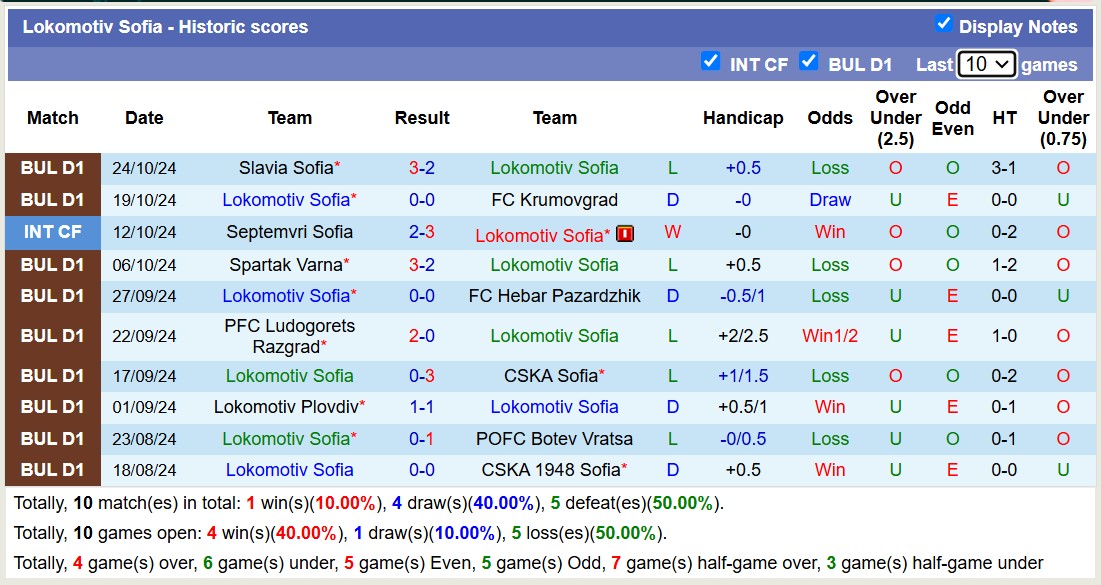Click the Handicap column header

743,118
